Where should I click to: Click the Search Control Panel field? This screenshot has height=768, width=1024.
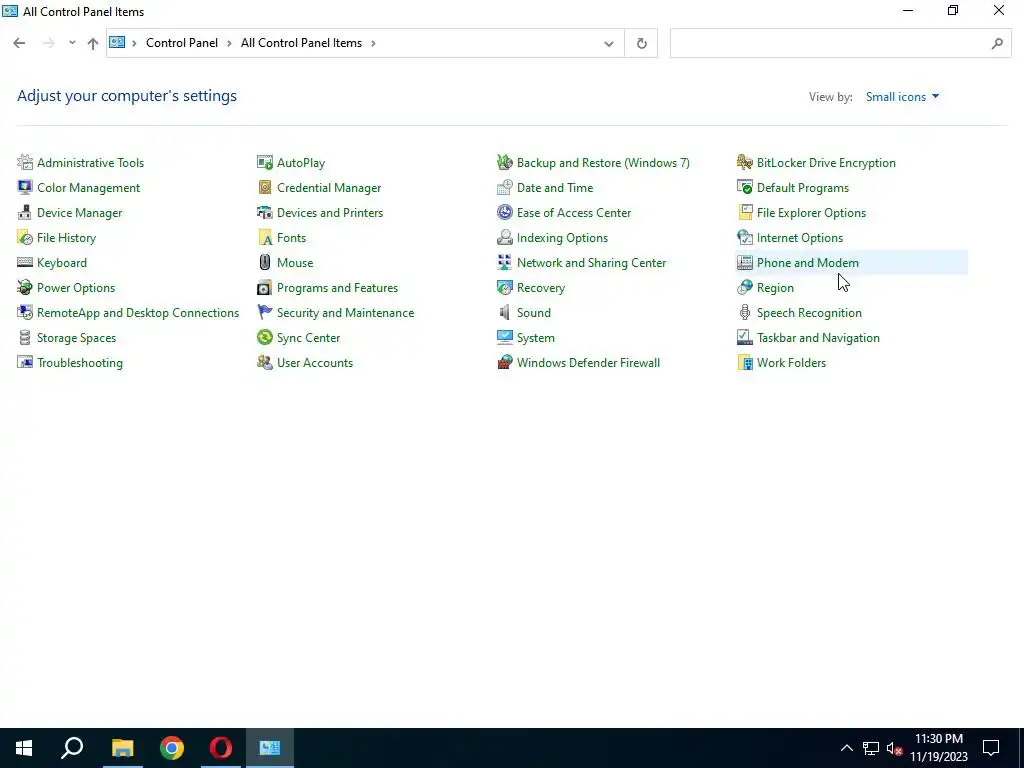click(840, 43)
